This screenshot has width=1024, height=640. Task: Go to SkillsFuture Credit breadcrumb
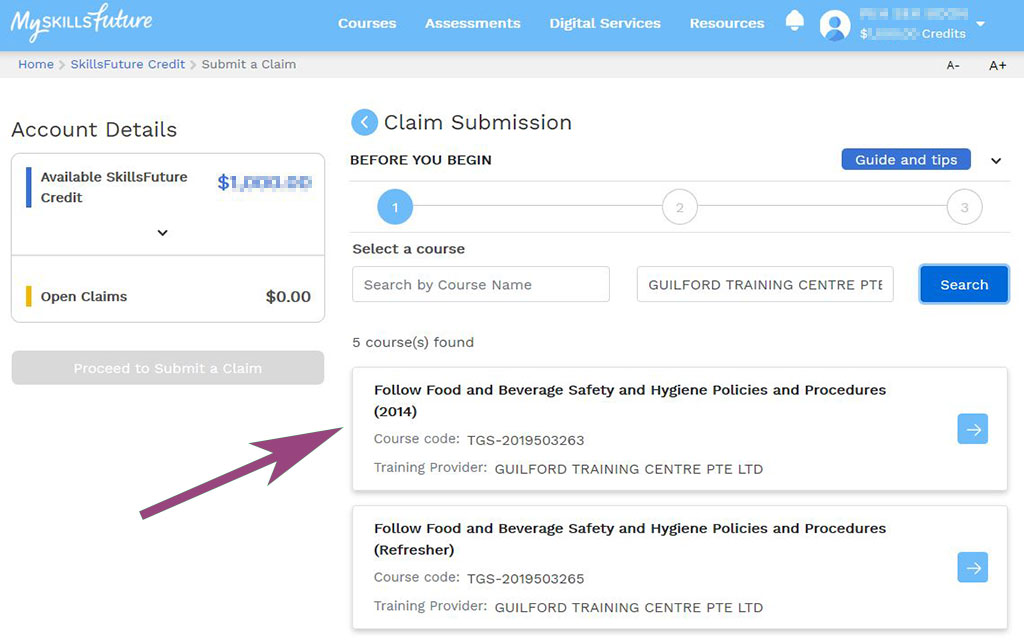pos(128,64)
